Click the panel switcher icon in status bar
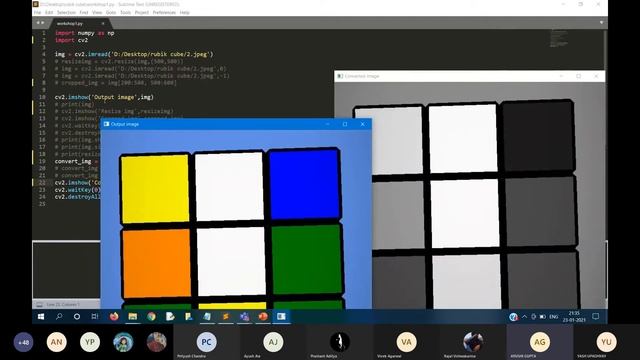The height and width of the screenshot is (360, 640). pos(39,304)
